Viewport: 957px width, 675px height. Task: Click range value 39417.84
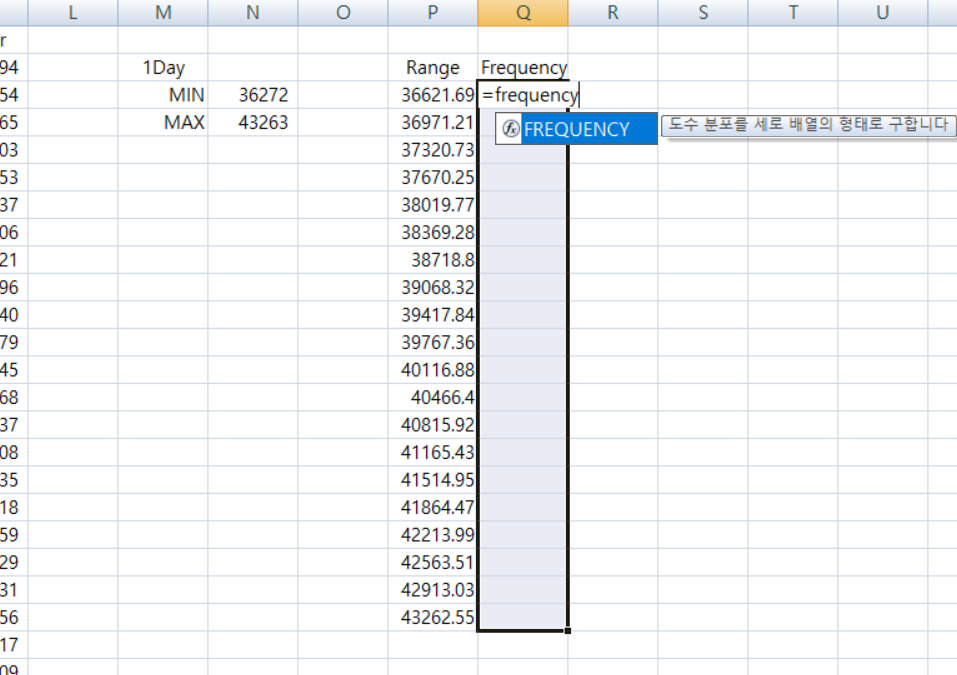click(433, 315)
